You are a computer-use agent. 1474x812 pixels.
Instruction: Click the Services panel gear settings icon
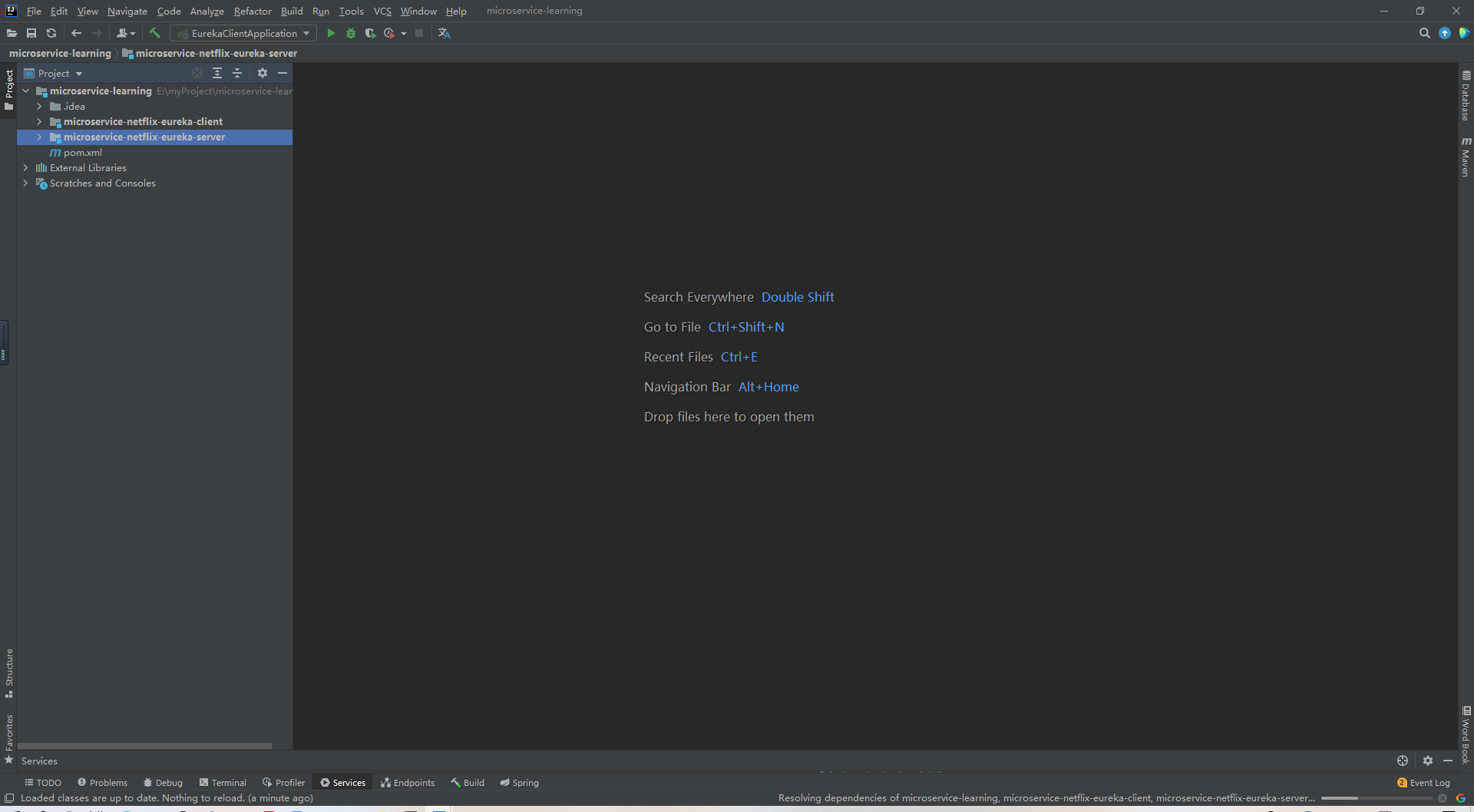(1428, 761)
